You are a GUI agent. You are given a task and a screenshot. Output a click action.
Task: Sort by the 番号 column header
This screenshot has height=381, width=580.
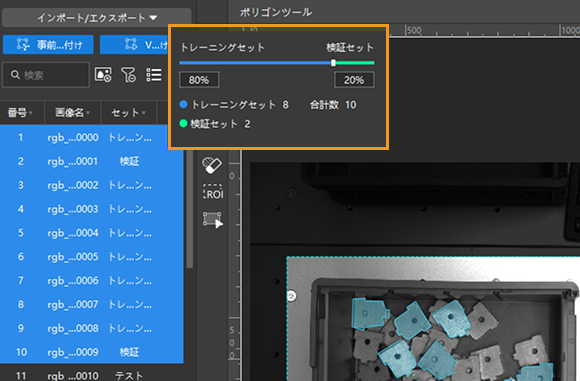click(20, 112)
